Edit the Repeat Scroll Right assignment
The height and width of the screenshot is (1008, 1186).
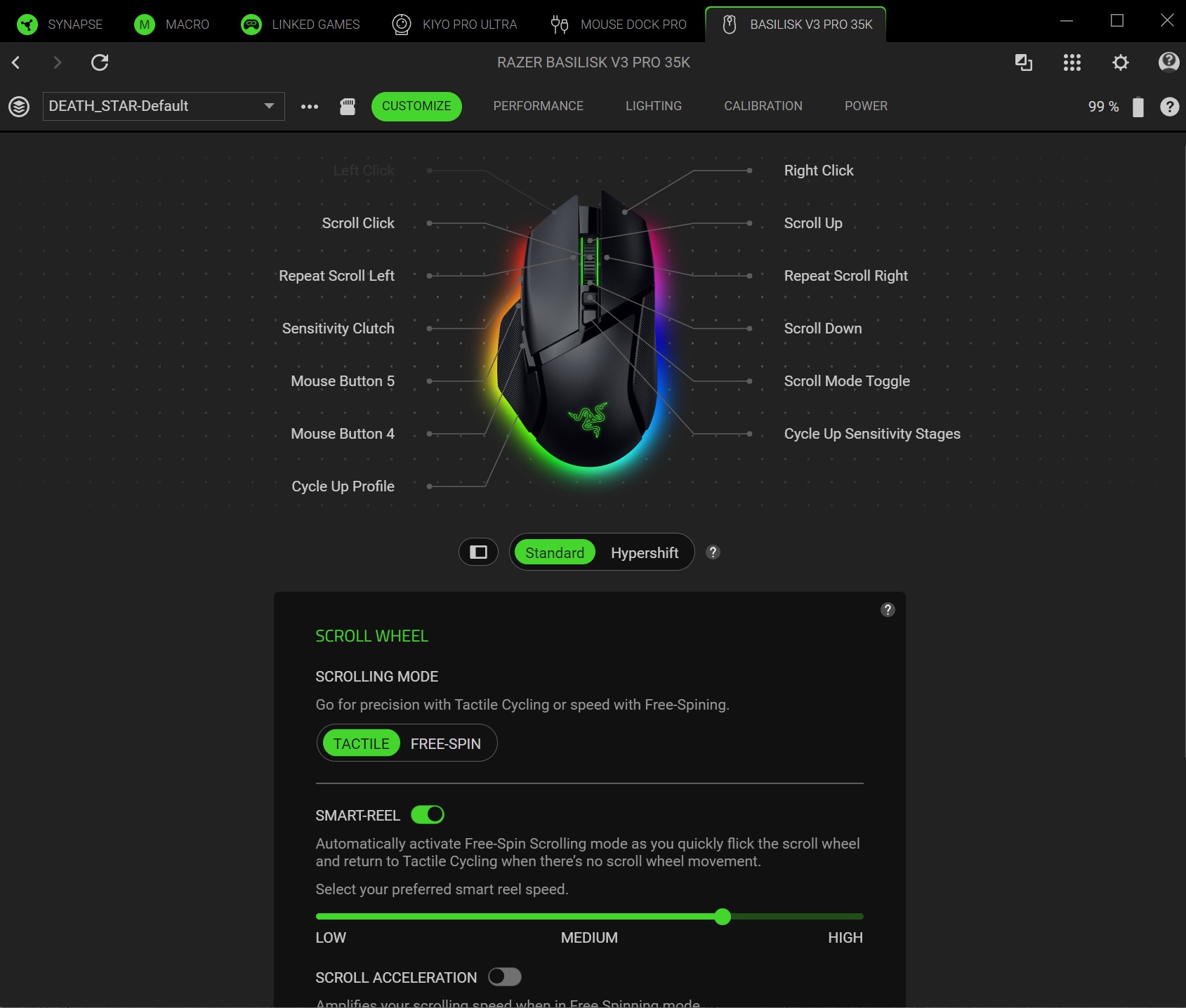tap(846, 276)
